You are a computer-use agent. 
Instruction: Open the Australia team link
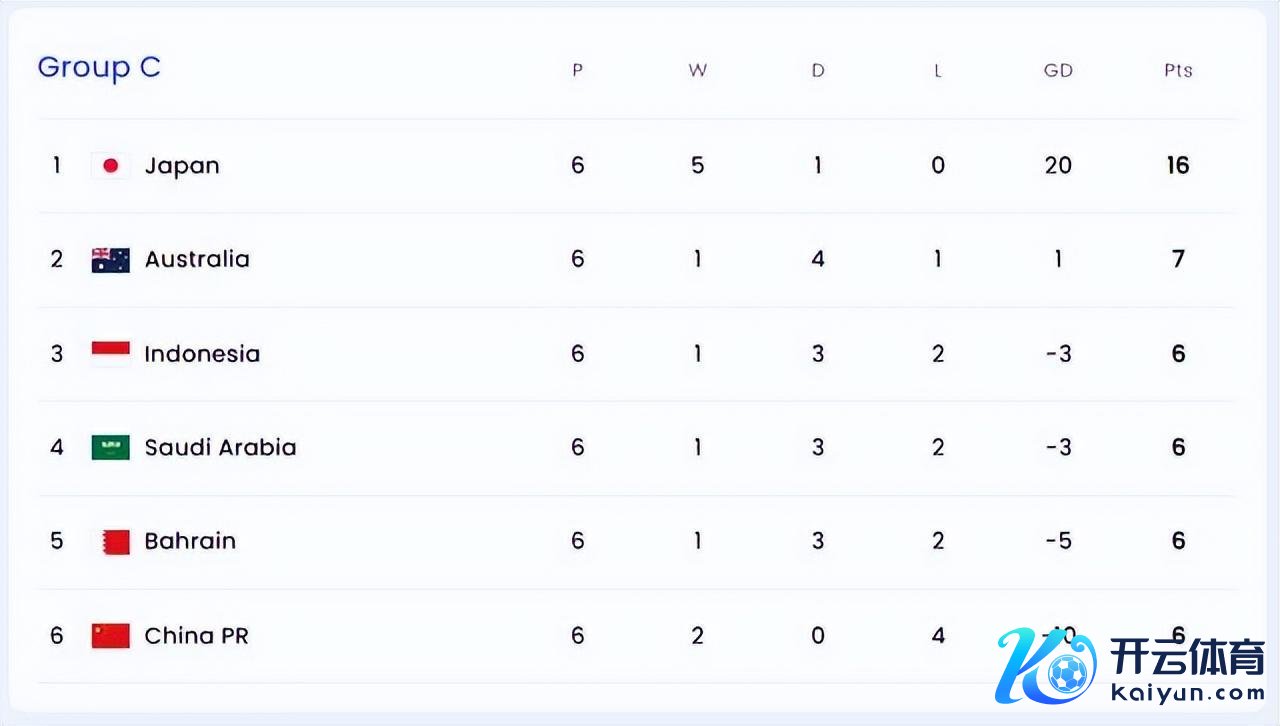[x=197, y=260]
